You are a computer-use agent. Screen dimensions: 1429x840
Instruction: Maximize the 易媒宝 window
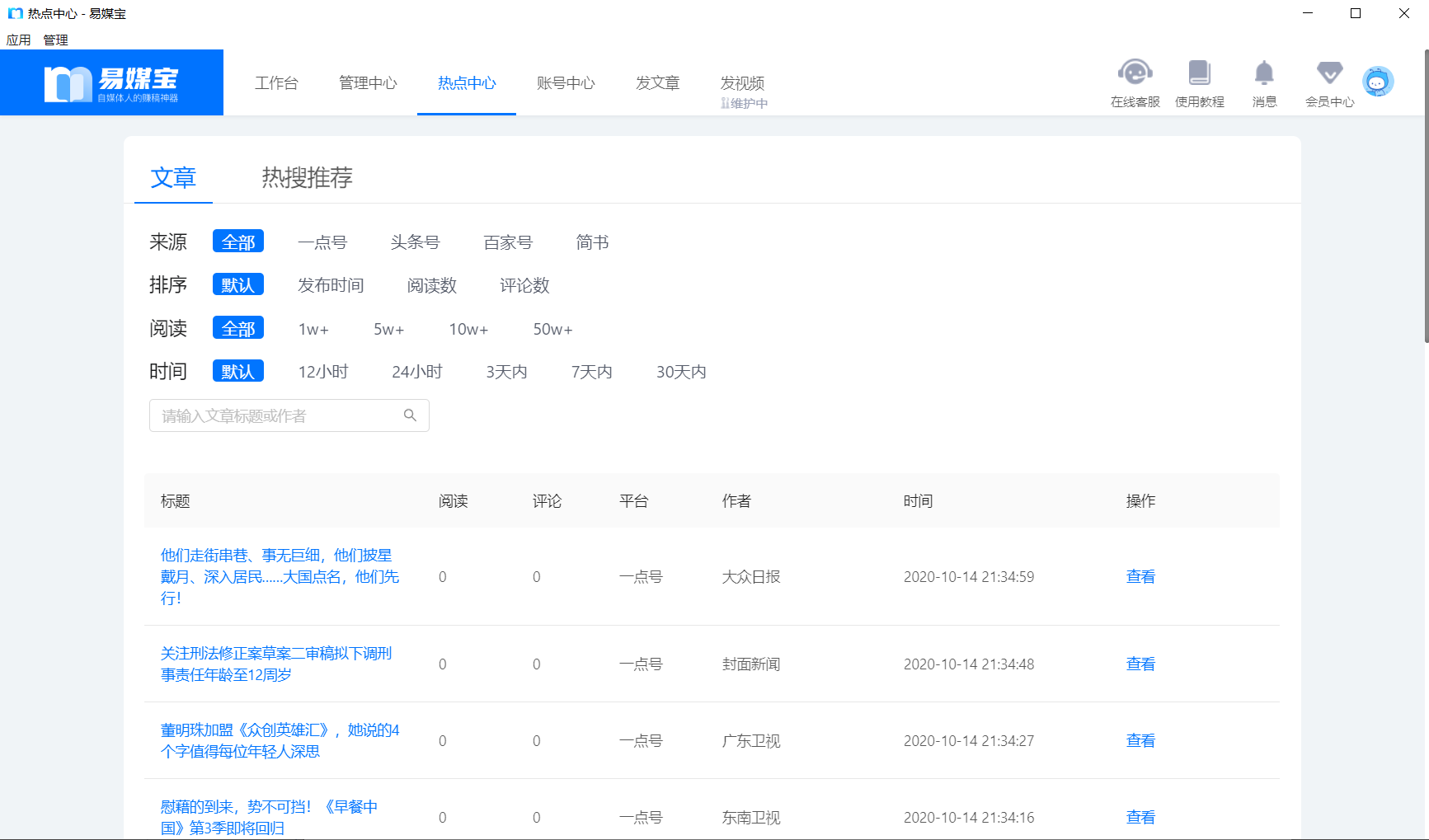pyautogui.click(x=1356, y=13)
